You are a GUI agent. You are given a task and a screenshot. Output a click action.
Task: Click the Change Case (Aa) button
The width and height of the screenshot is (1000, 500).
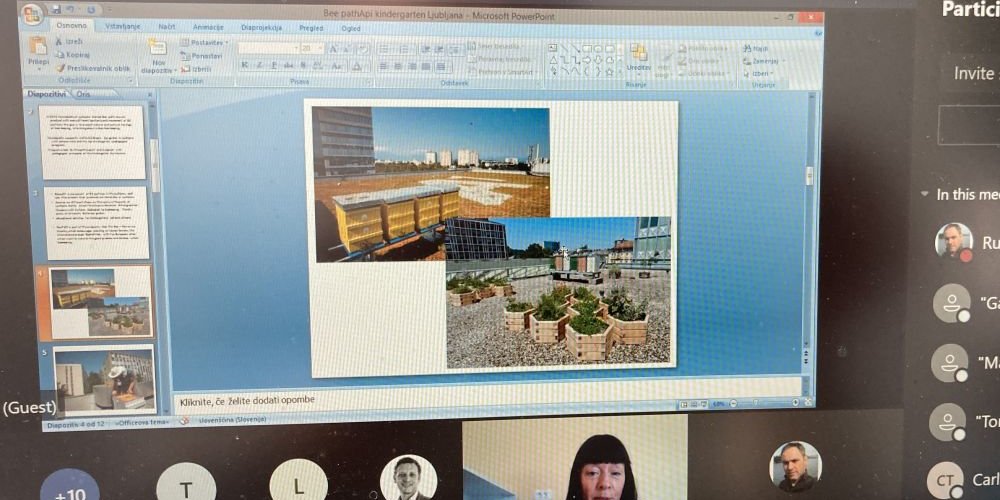(338, 66)
